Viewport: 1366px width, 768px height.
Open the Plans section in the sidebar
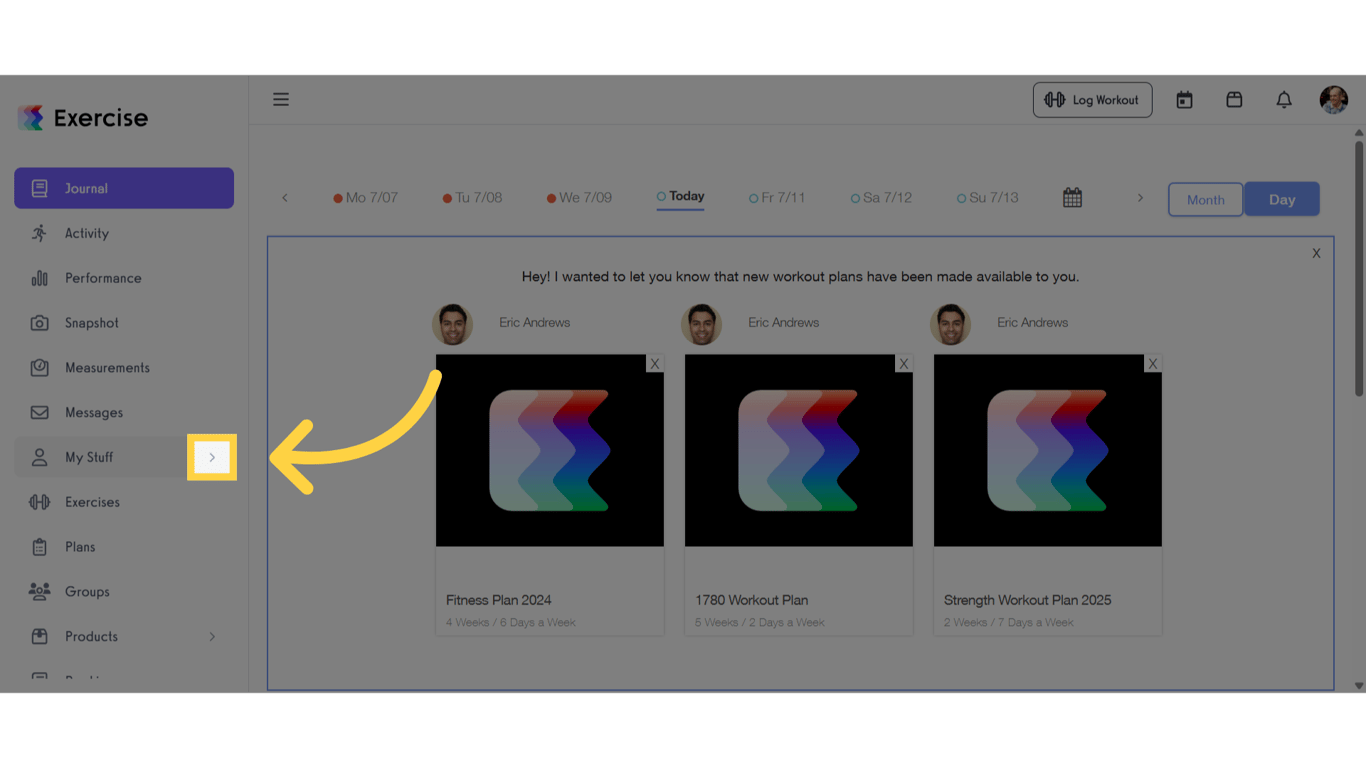point(79,546)
